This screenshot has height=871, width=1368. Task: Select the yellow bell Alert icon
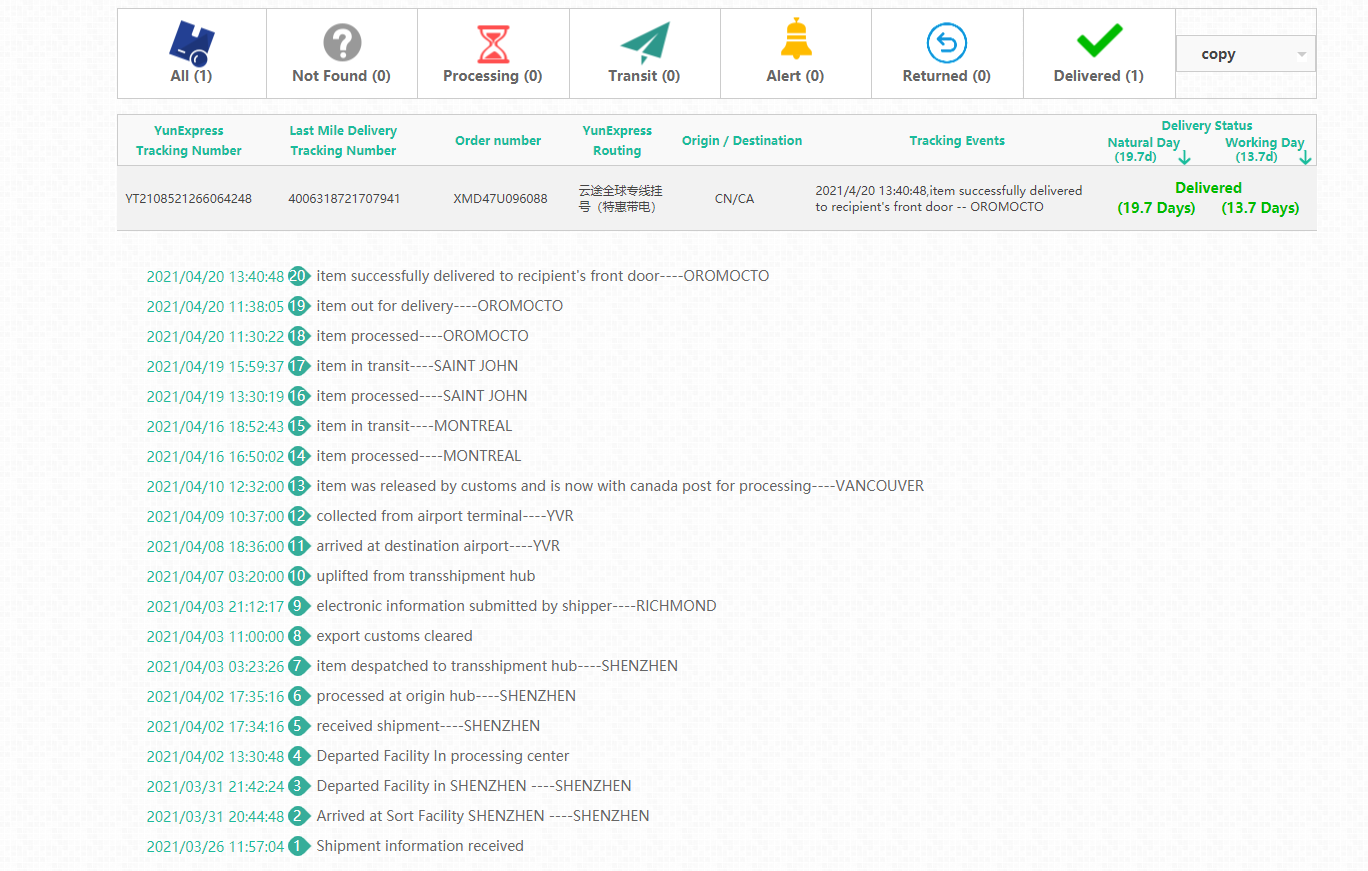click(796, 40)
